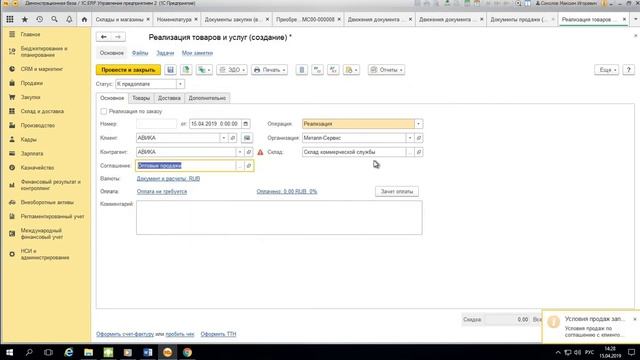
Task: Open Казначейство section in sidebar
Action: (x=37, y=167)
